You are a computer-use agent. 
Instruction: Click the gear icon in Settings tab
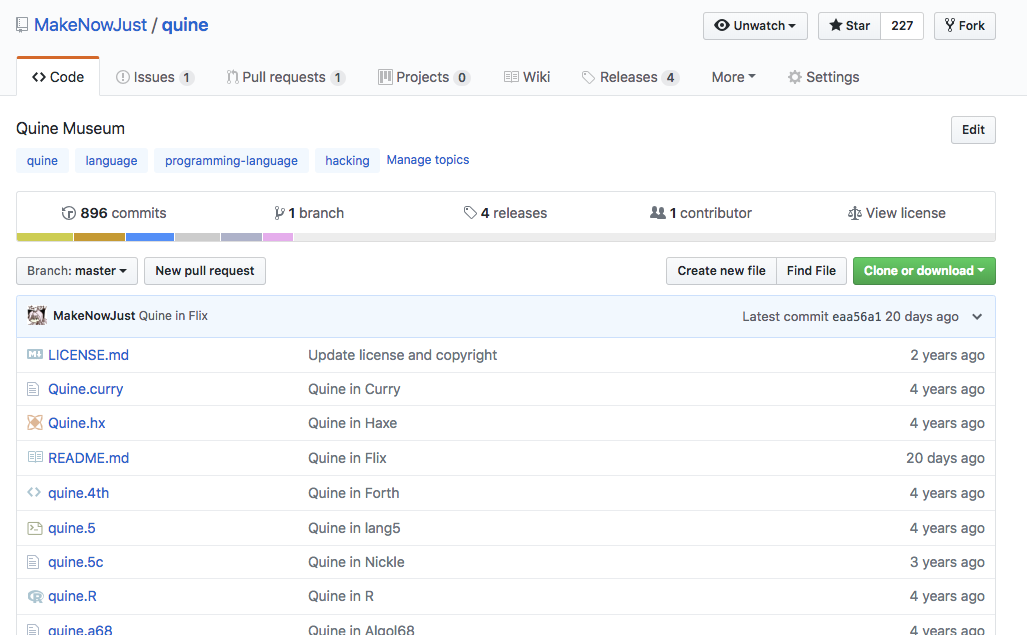pyautogui.click(x=794, y=77)
